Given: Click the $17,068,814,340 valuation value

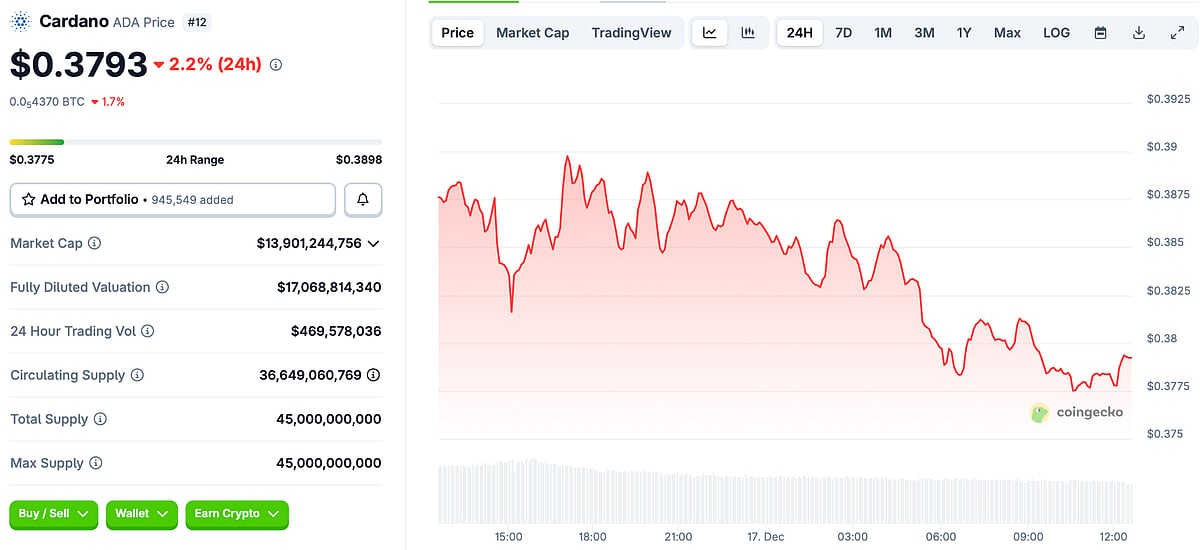Looking at the screenshot, I should [329, 287].
